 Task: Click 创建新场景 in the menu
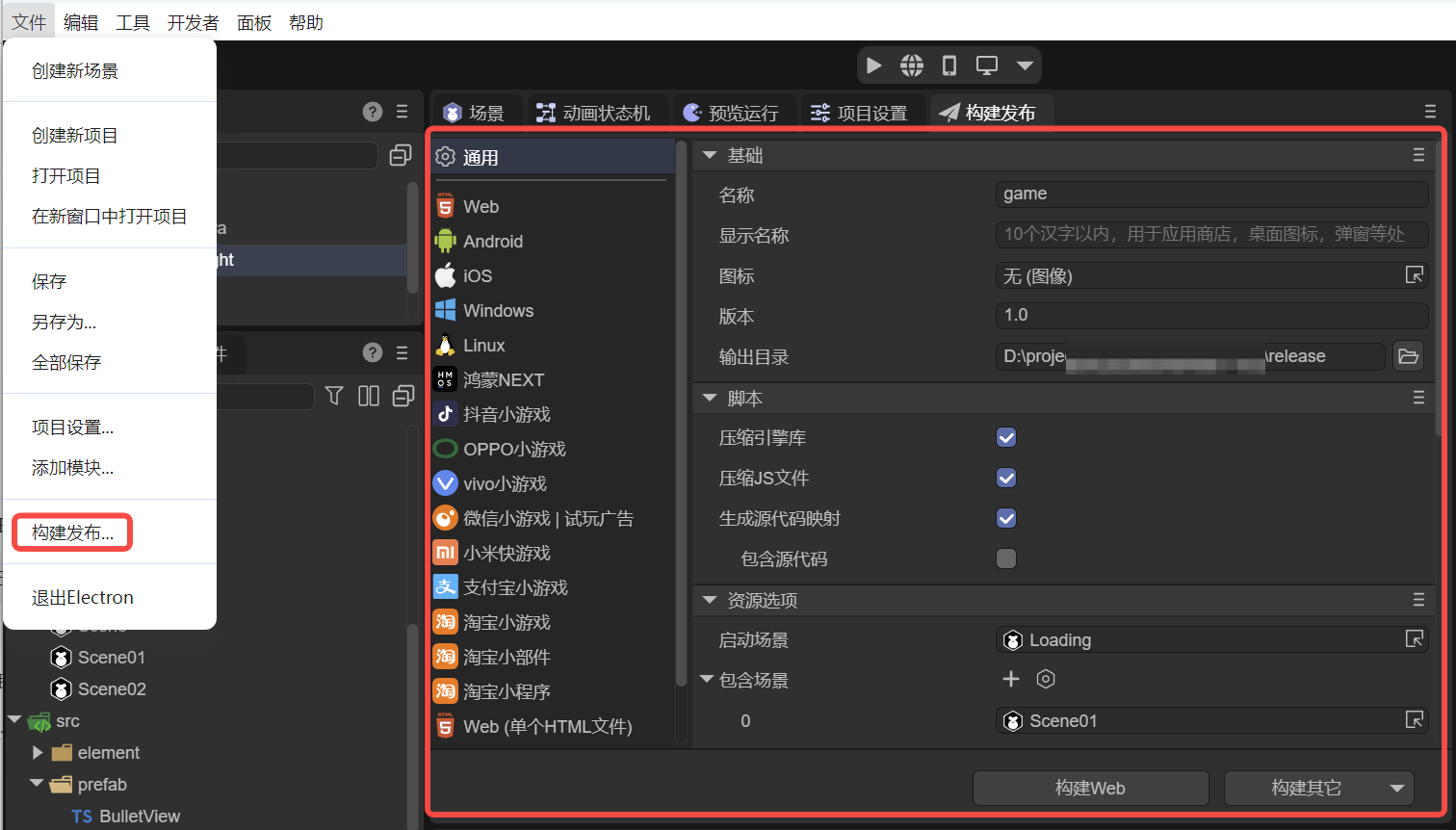coord(75,71)
